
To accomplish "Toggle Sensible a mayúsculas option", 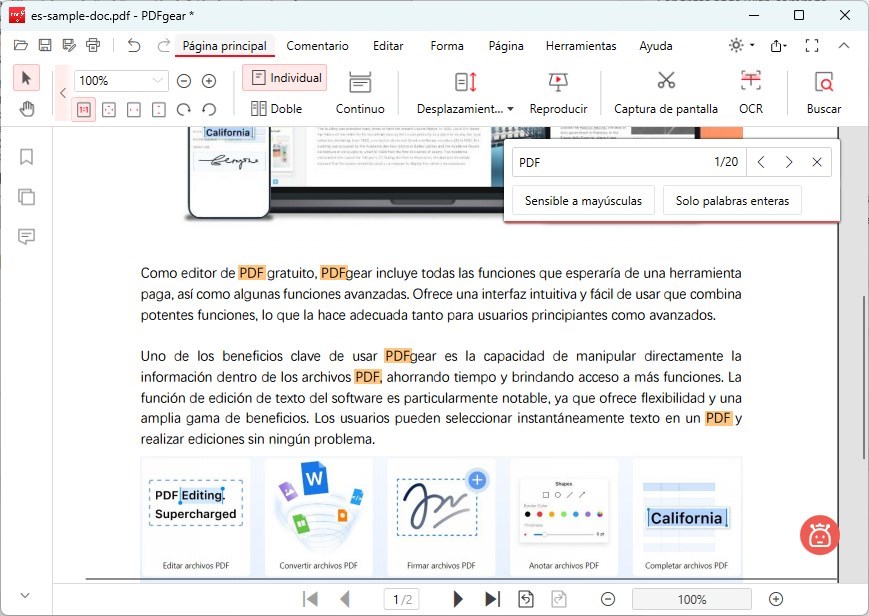I will (583, 201).
